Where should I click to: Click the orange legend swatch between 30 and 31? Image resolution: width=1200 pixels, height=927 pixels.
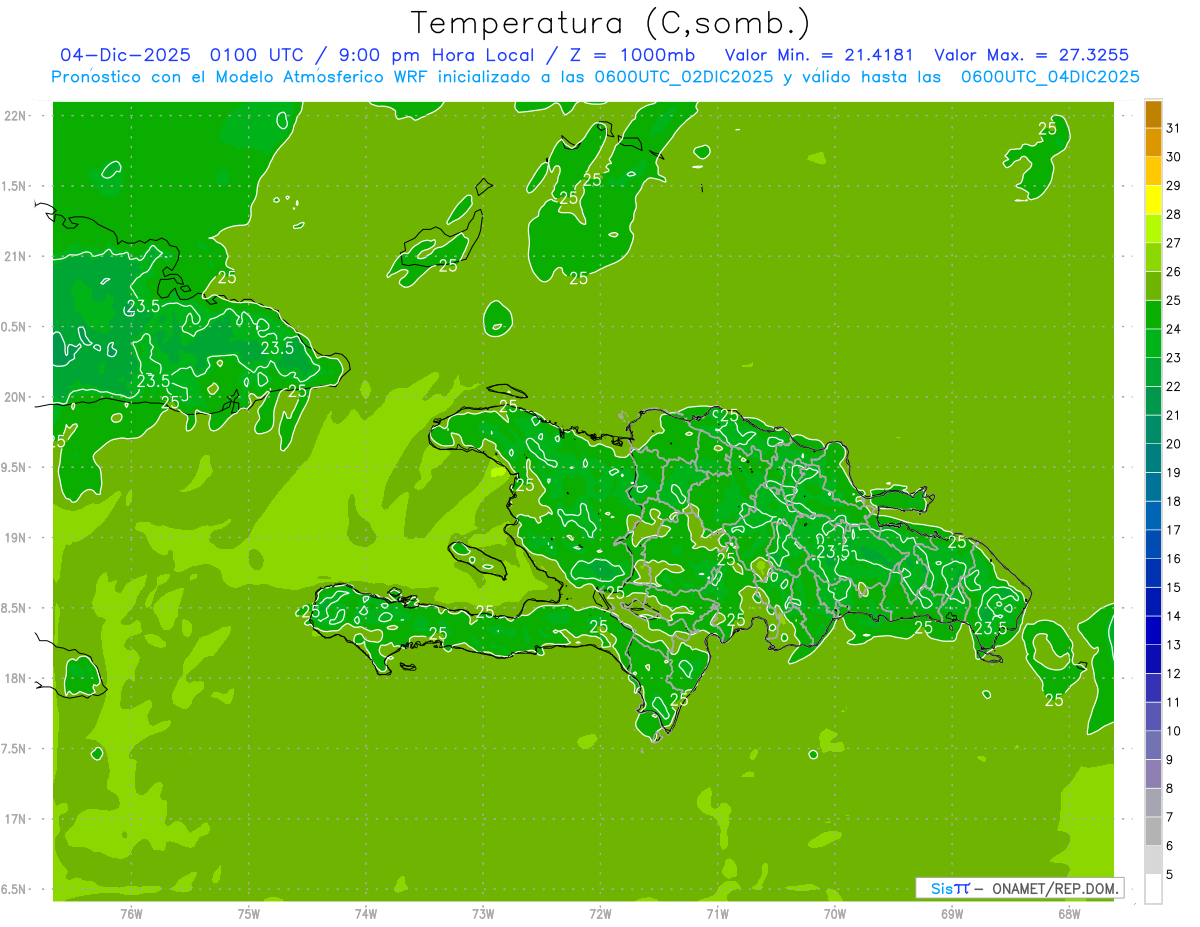coord(1153,142)
